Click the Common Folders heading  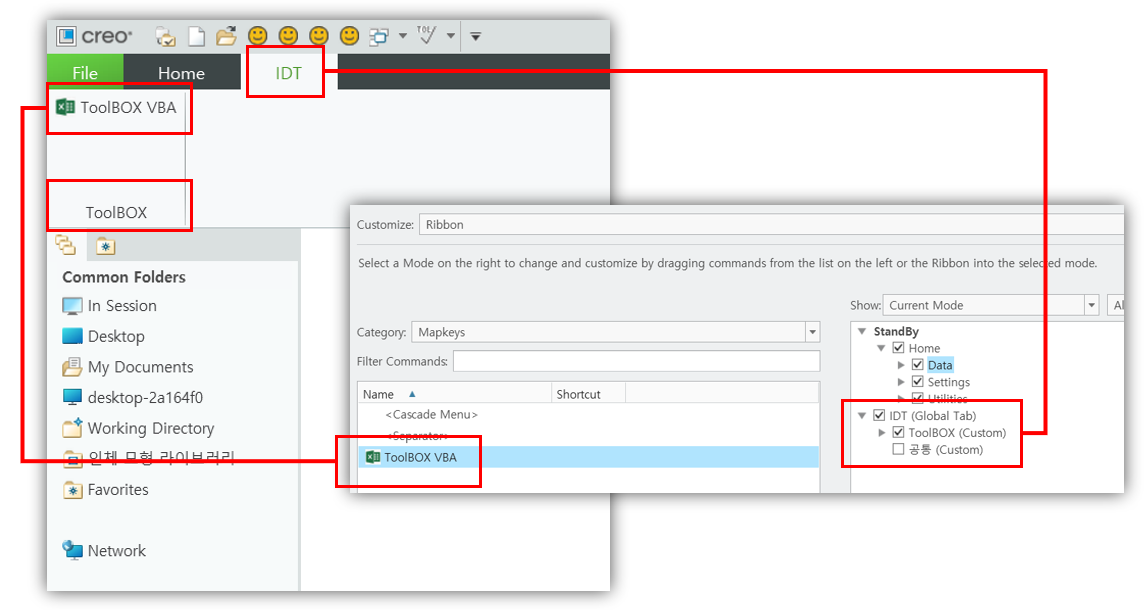click(124, 277)
